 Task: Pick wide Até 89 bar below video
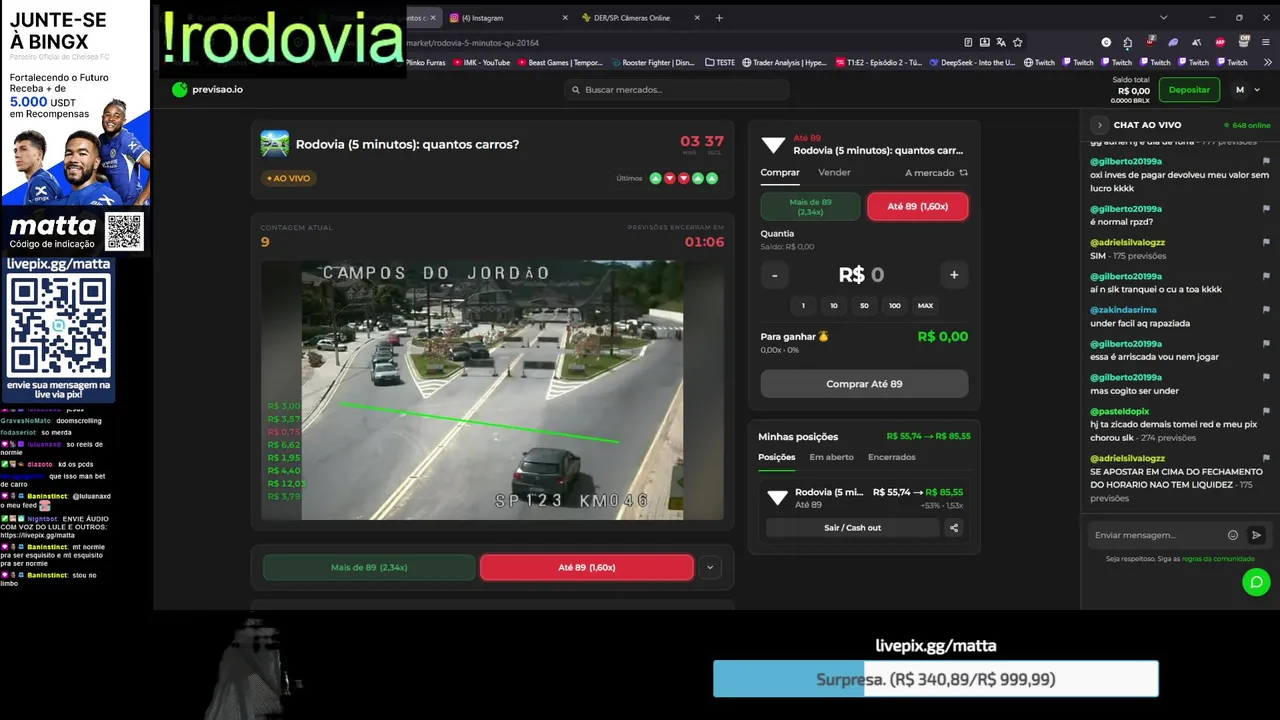coord(587,567)
